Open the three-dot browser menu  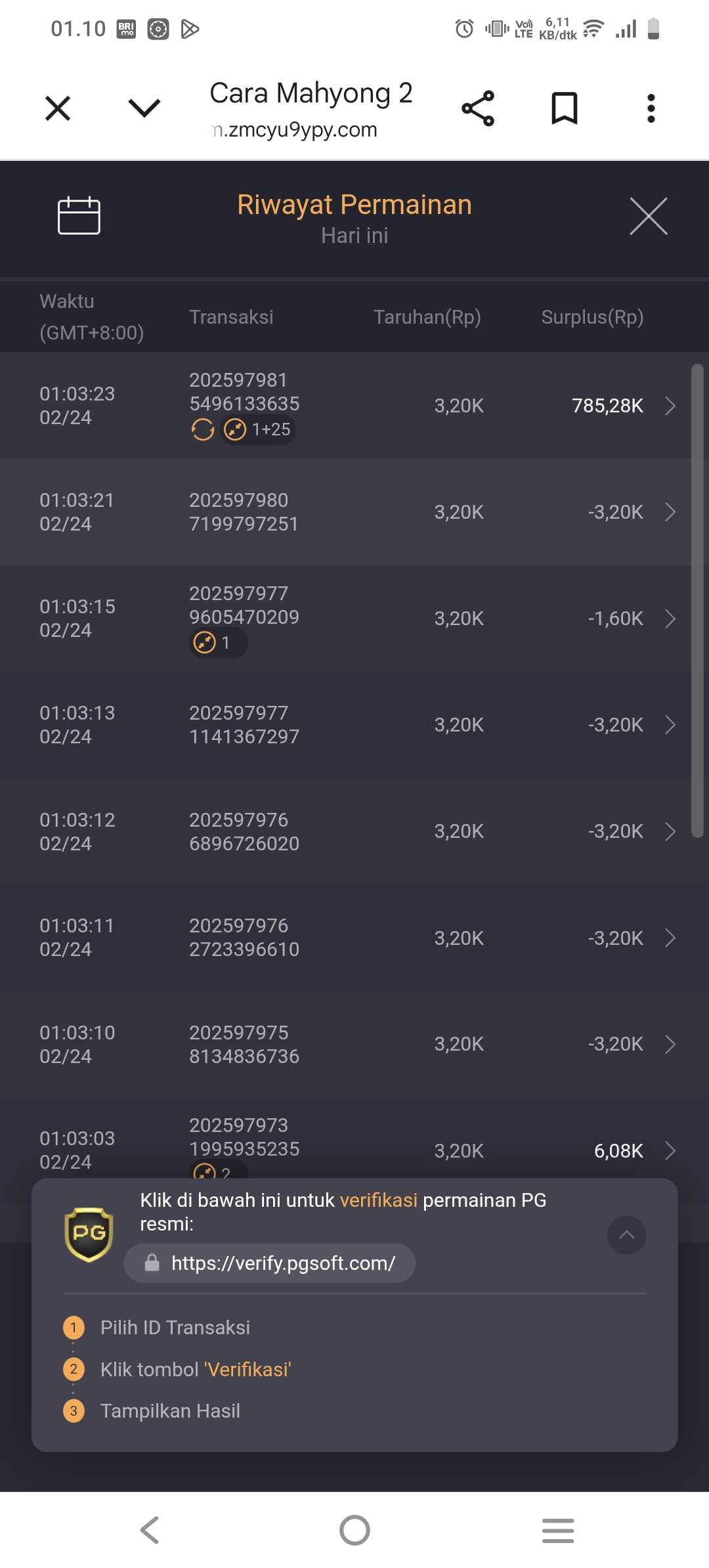[651, 108]
